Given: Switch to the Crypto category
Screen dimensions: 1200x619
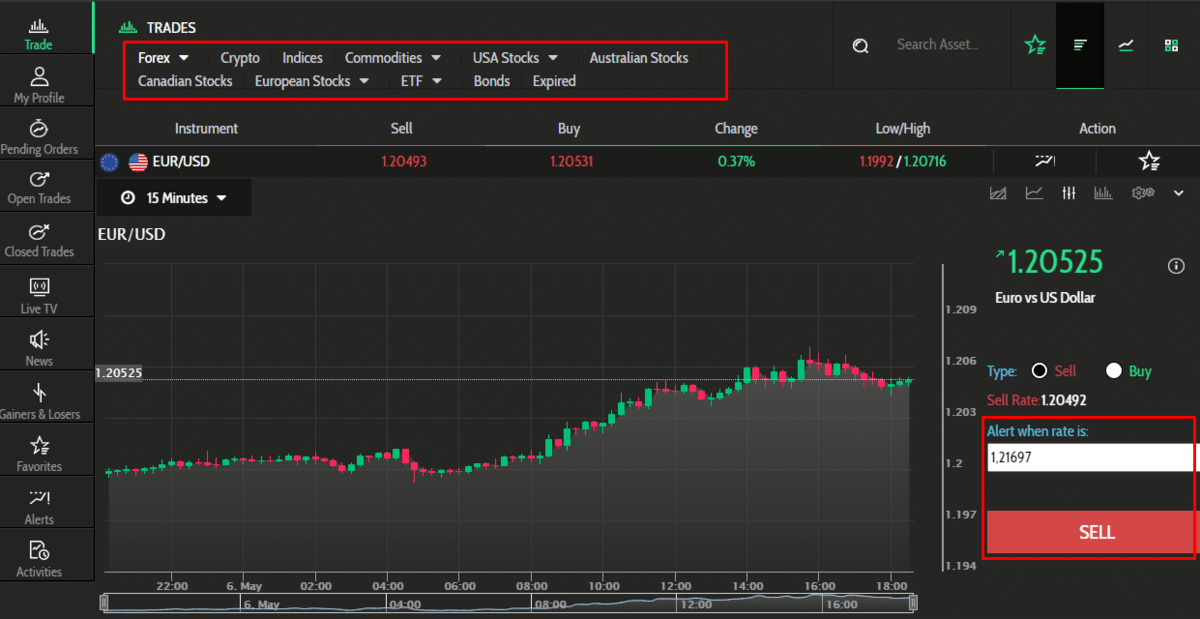Looking at the screenshot, I should [240, 58].
